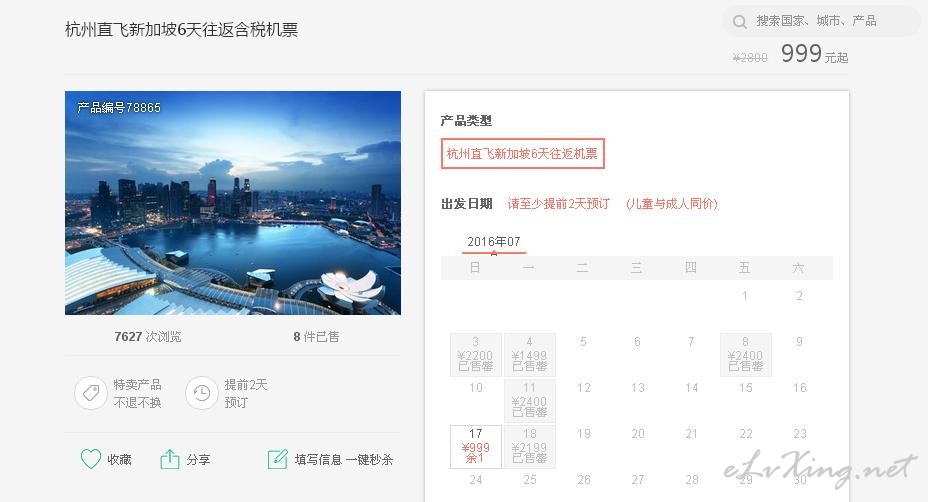The height and width of the screenshot is (502, 928).
Task: Click calendar date 10
Action: 476,388
